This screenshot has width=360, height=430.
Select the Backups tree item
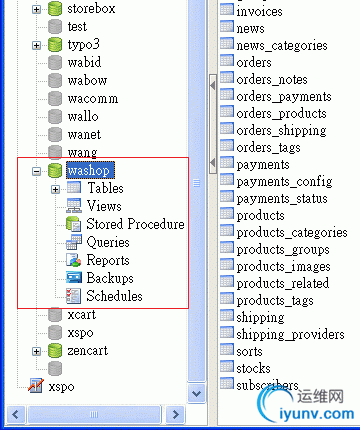[x=110, y=278]
